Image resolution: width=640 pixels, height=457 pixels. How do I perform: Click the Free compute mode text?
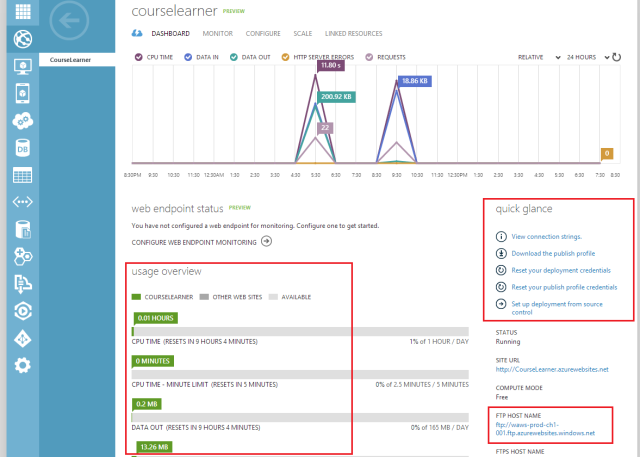(502, 397)
